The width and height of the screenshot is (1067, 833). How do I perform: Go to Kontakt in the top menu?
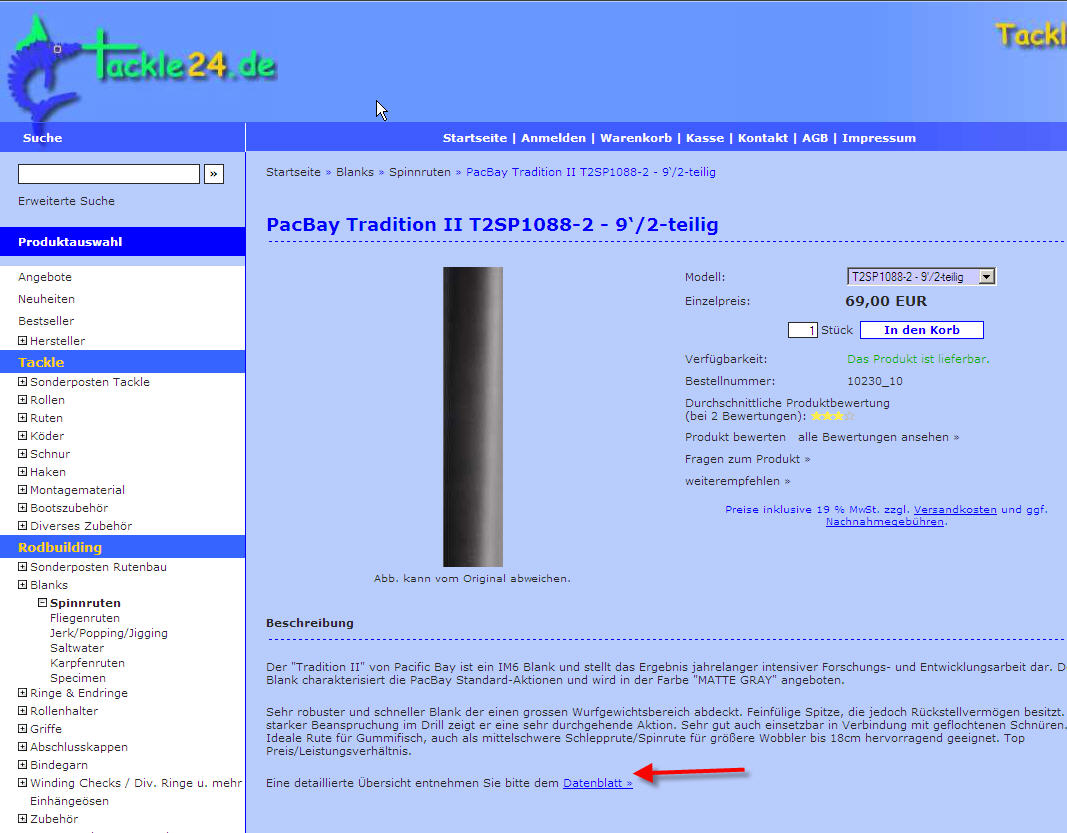(763, 138)
